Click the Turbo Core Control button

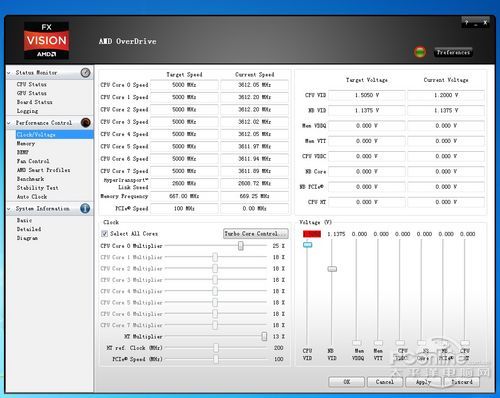click(256, 234)
